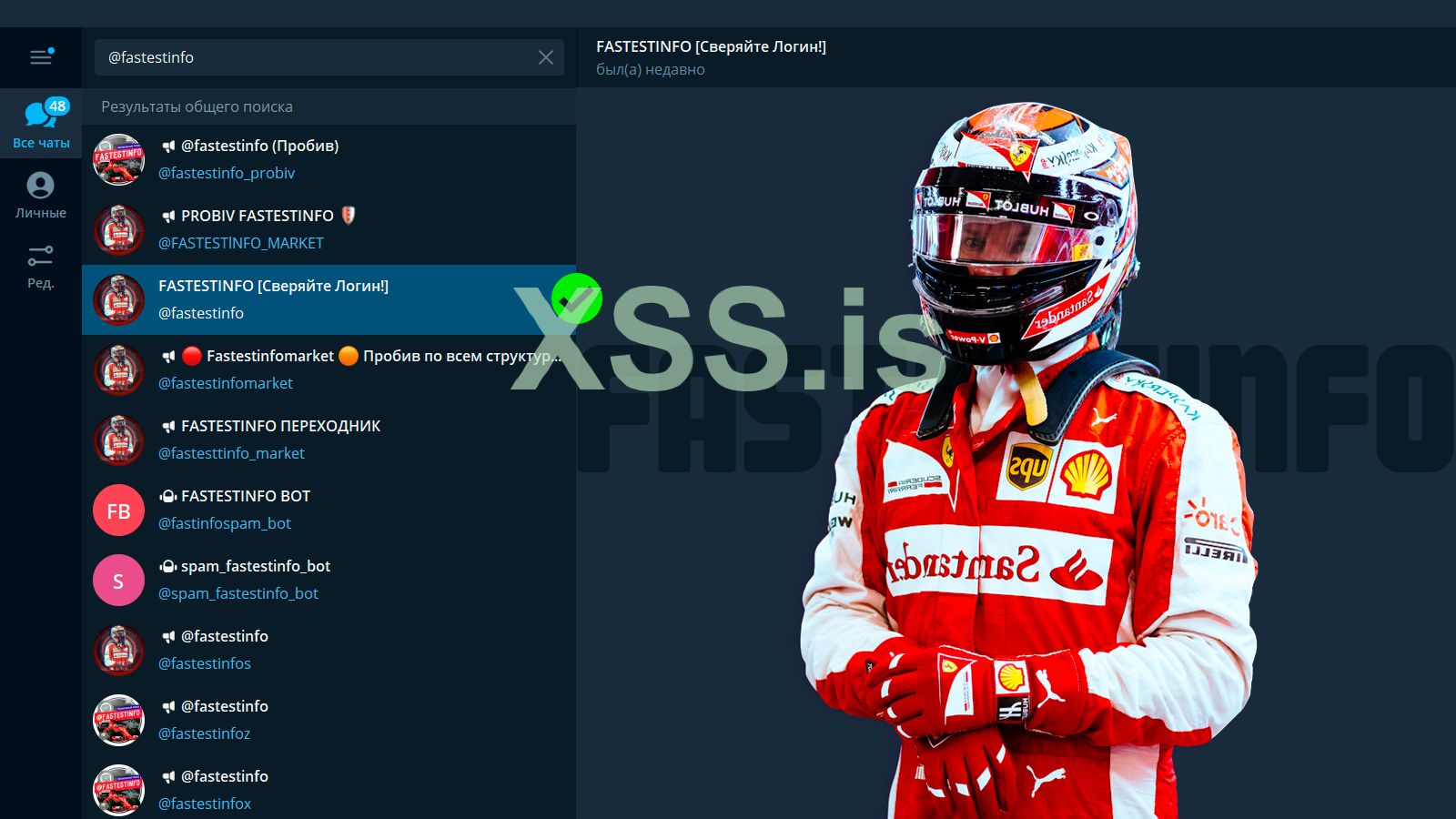Open the FASTESTINFO BOT result
The height and width of the screenshot is (819, 1456).
[x=329, y=510]
